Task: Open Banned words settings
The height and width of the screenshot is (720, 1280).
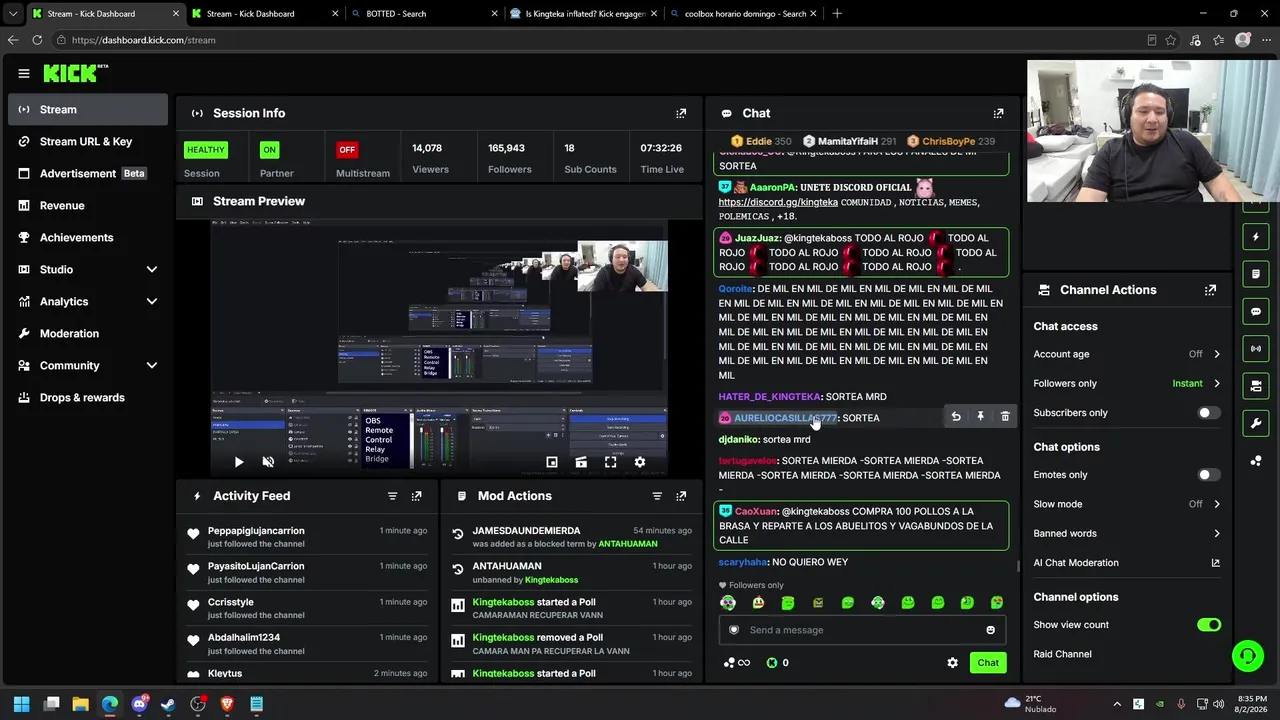Action: coord(1127,533)
